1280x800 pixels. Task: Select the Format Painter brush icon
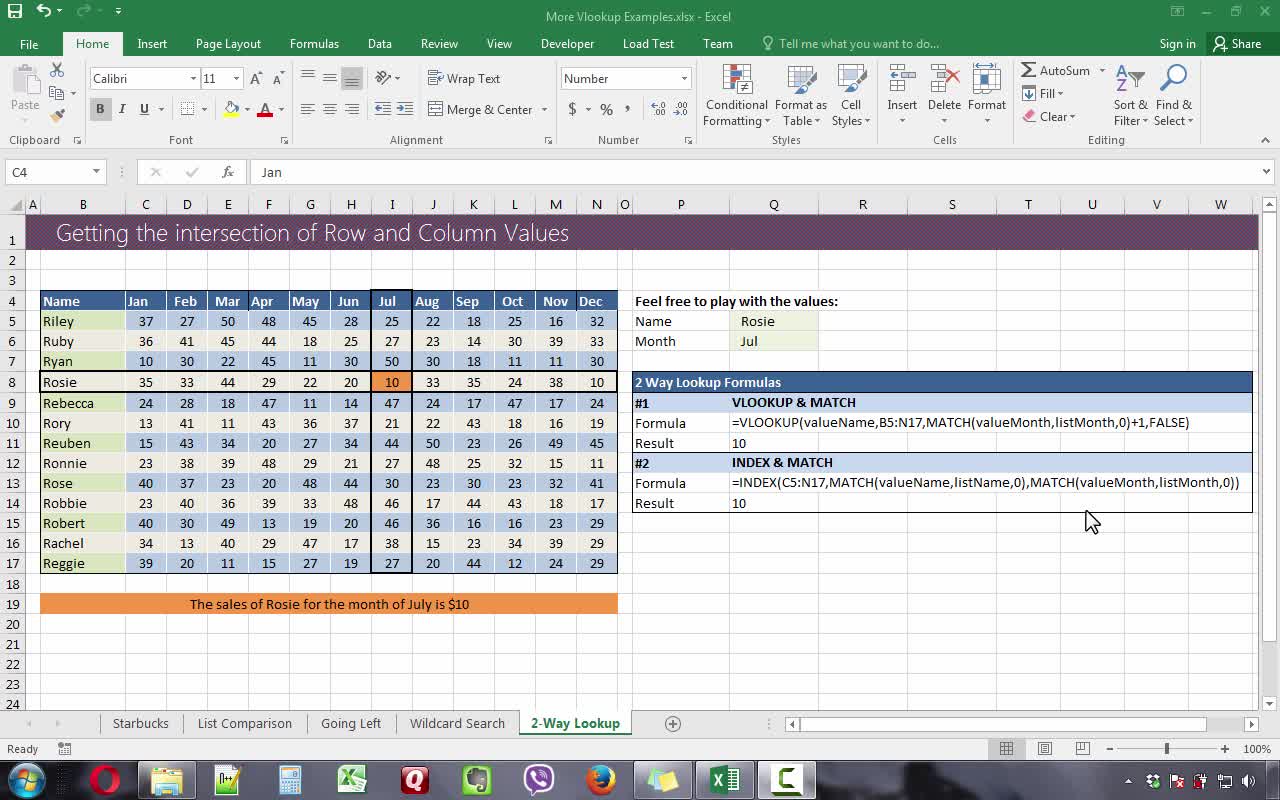pyautogui.click(x=57, y=116)
